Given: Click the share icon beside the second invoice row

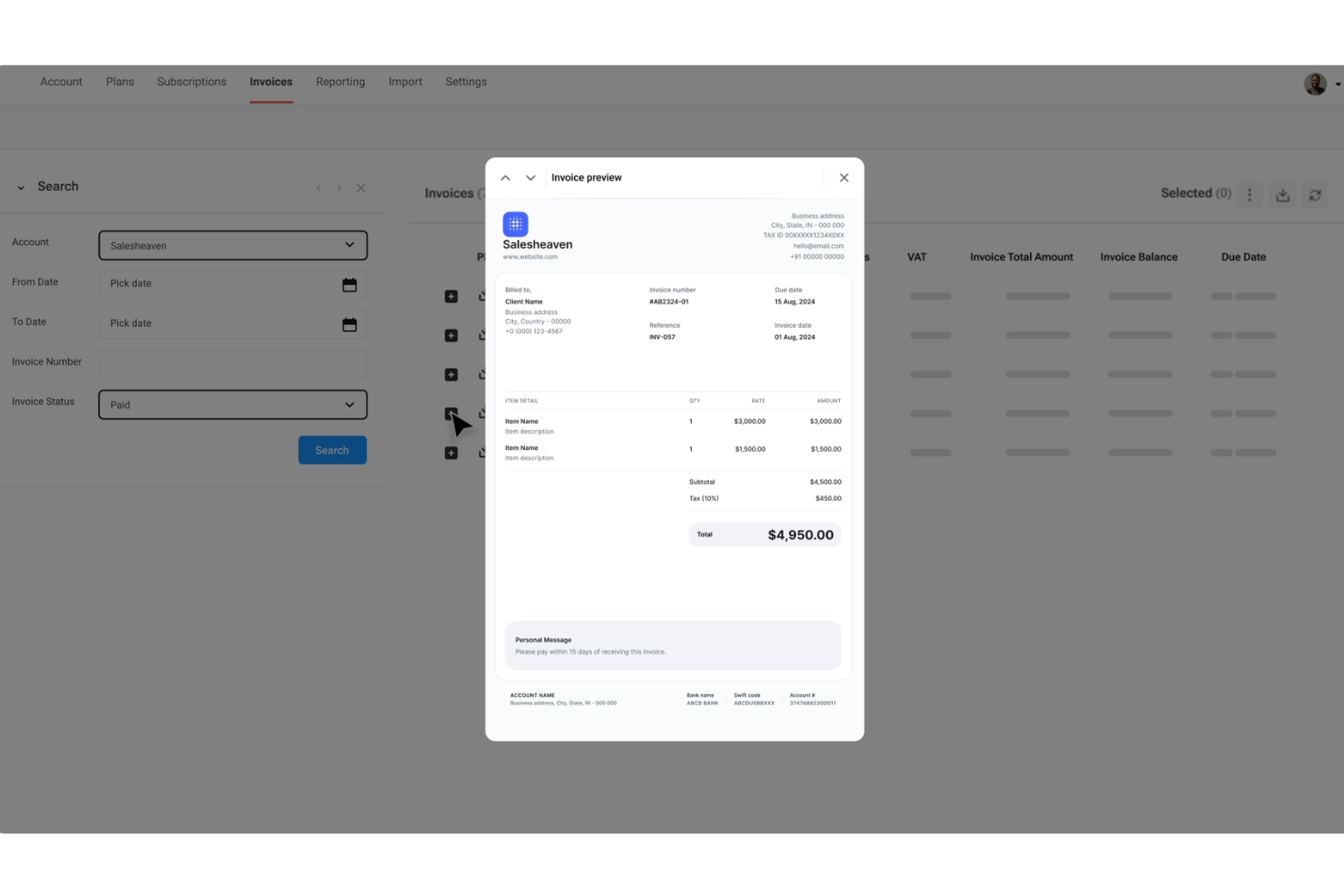Looking at the screenshot, I should [x=482, y=335].
